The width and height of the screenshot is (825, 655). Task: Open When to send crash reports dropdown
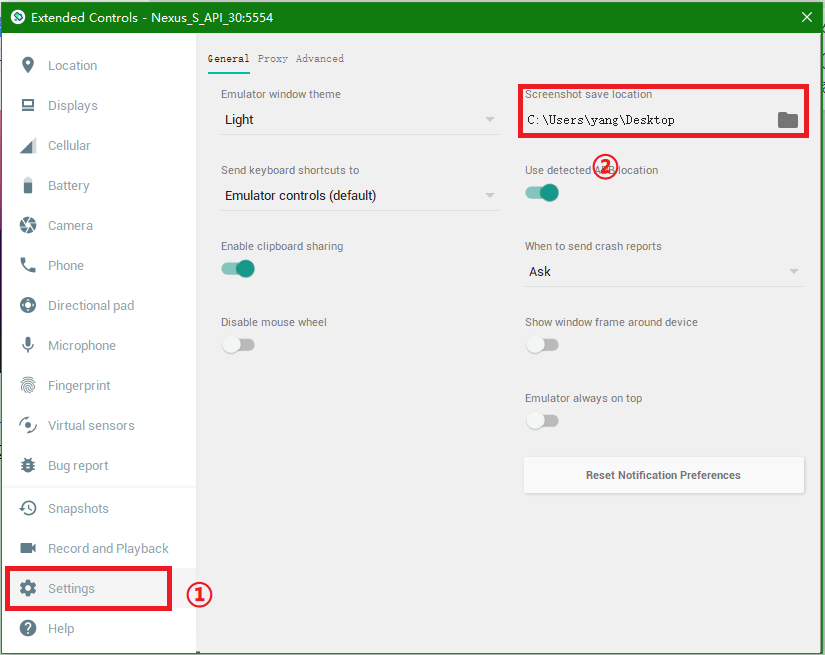click(x=664, y=272)
